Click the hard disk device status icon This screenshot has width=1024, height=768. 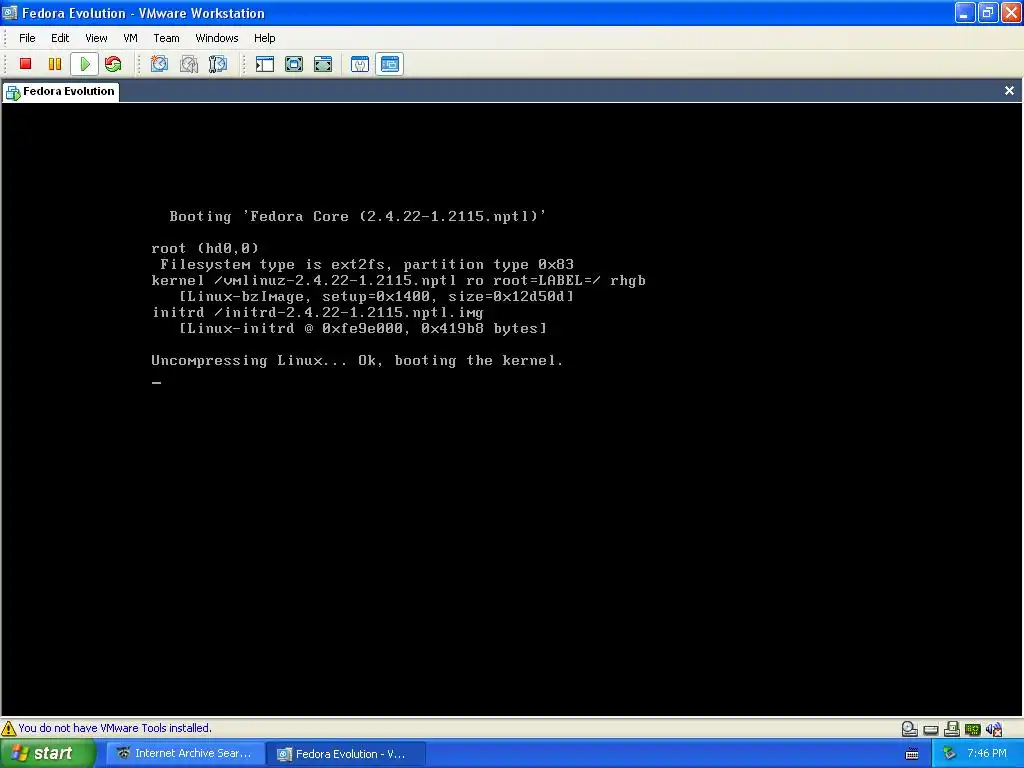(931, 729)
